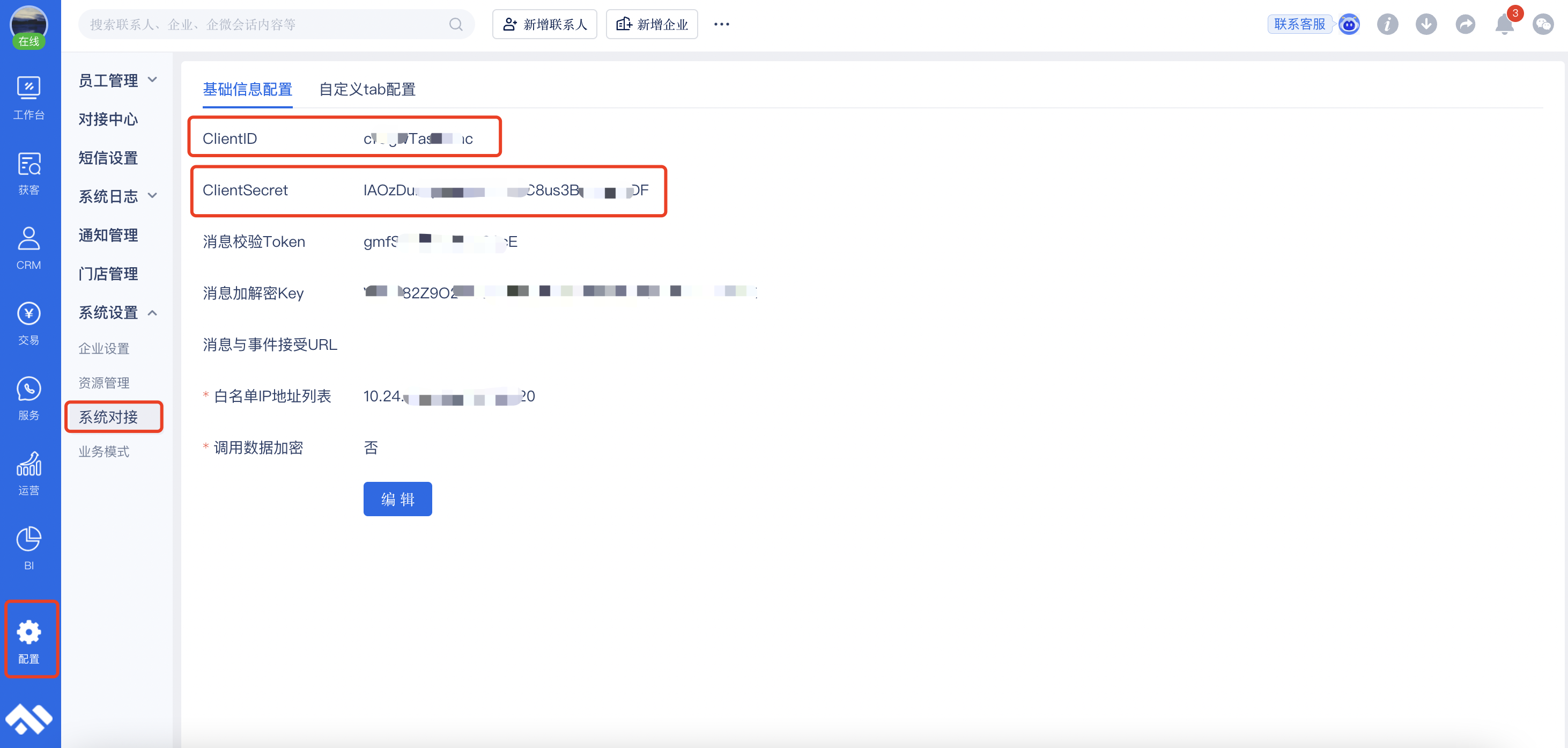The height and width of the screenshot is (748, 1568).
Task: Click 基础信息配置 tab
Action: 247,89
